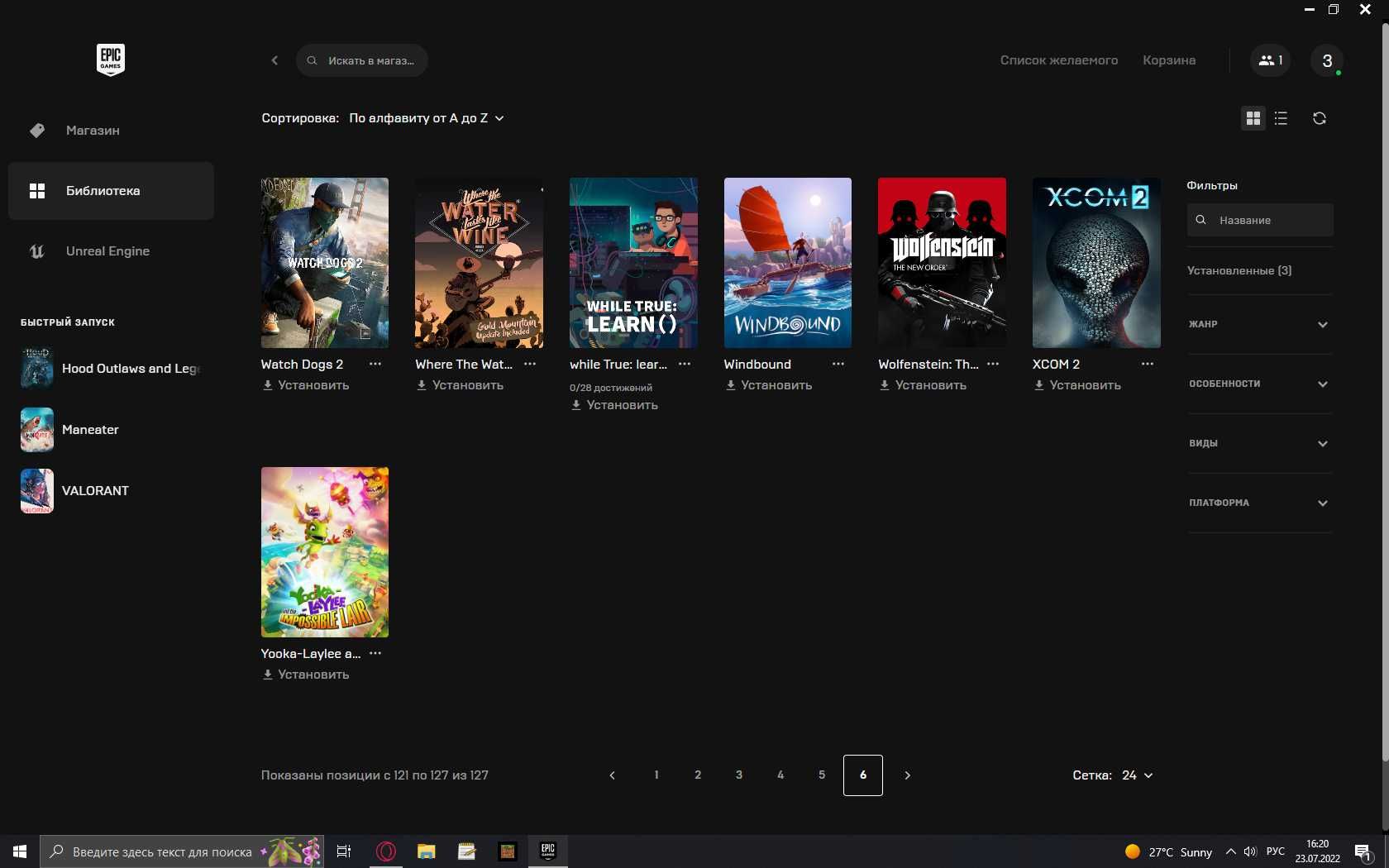Open Wolfenstein cover thumbnail
The image size is (1389, 868).
click(x=943, y=263)
